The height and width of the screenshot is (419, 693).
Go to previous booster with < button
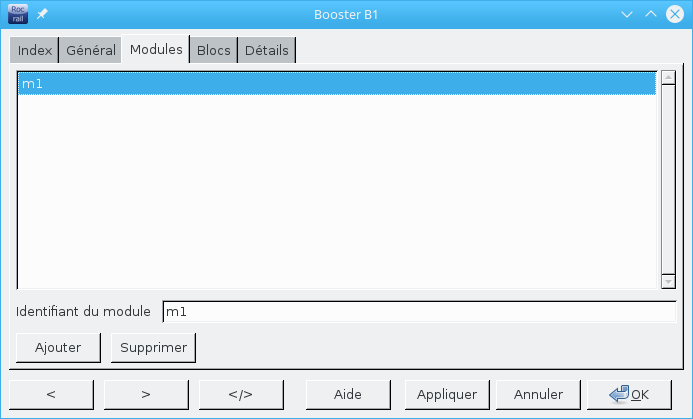[51, 394]
